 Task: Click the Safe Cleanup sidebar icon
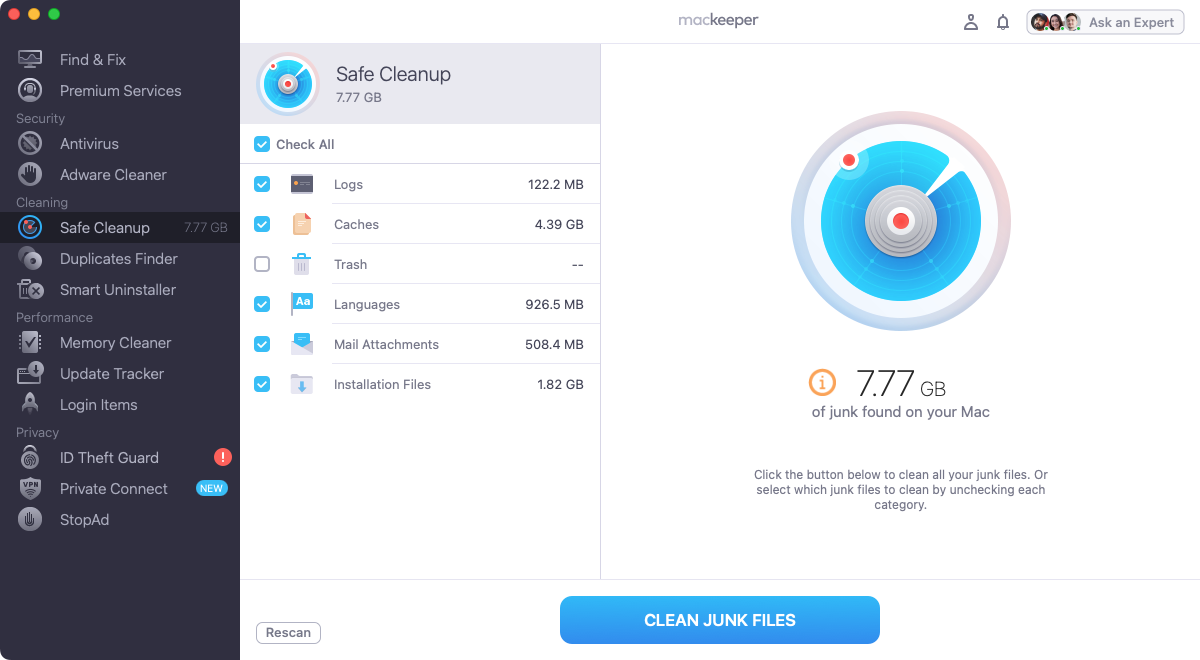[x=30, y=227]
